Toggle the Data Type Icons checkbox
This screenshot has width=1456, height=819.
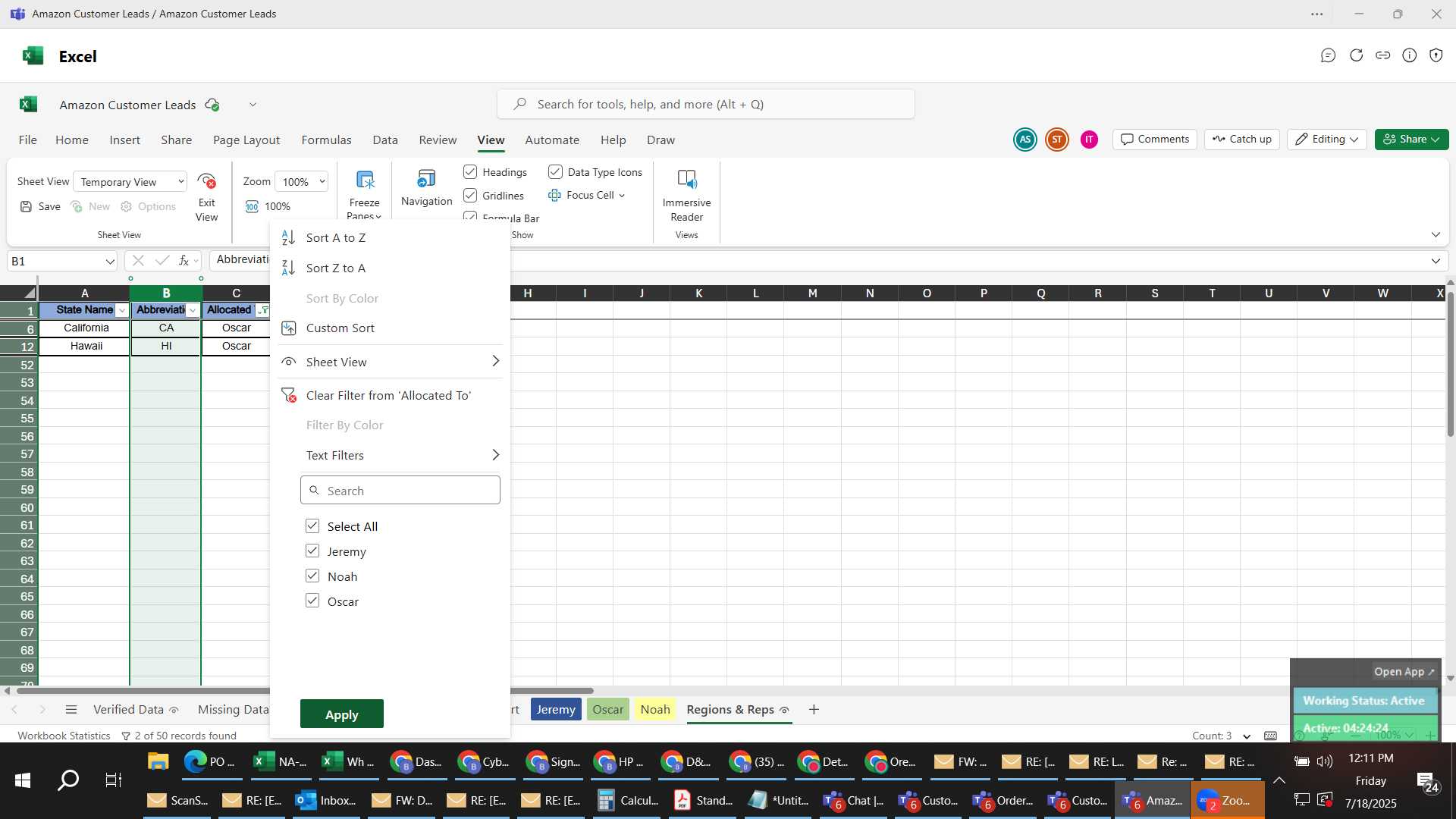coord(555,172)
